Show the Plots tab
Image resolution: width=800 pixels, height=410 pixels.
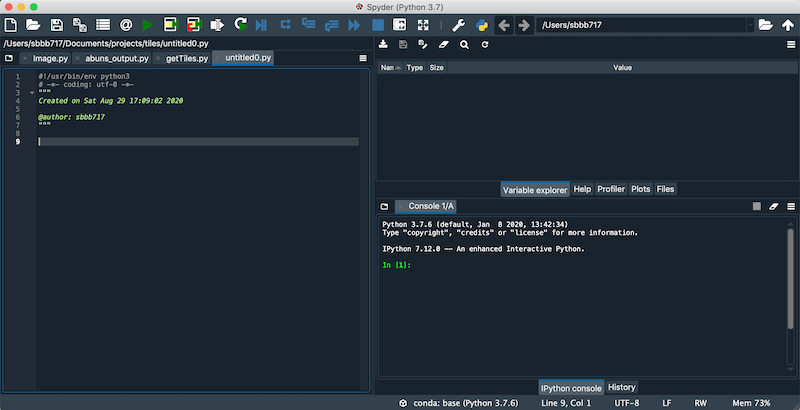click(x=640, y=189)
